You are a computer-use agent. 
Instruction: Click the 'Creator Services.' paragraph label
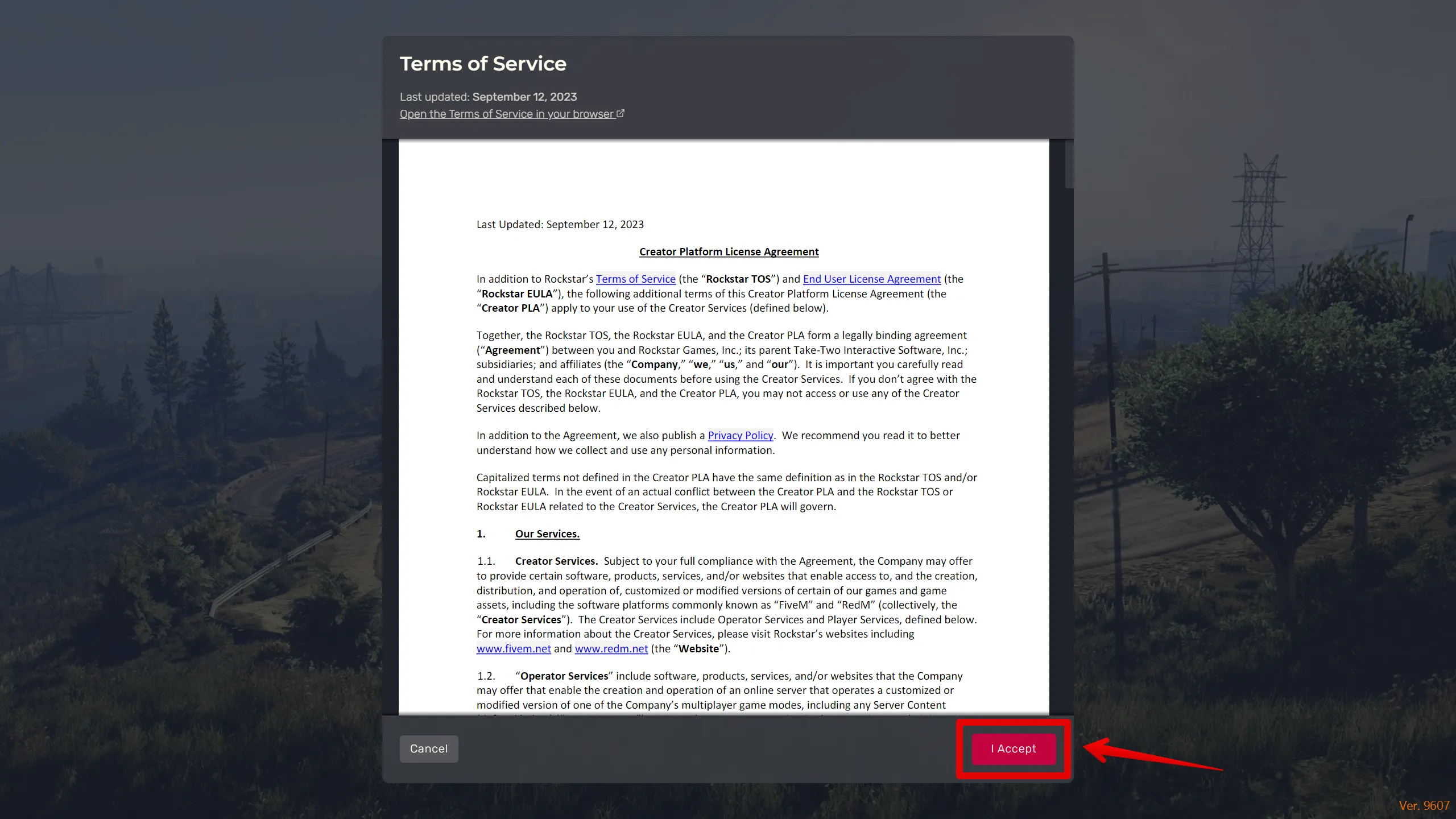(556, 561)
